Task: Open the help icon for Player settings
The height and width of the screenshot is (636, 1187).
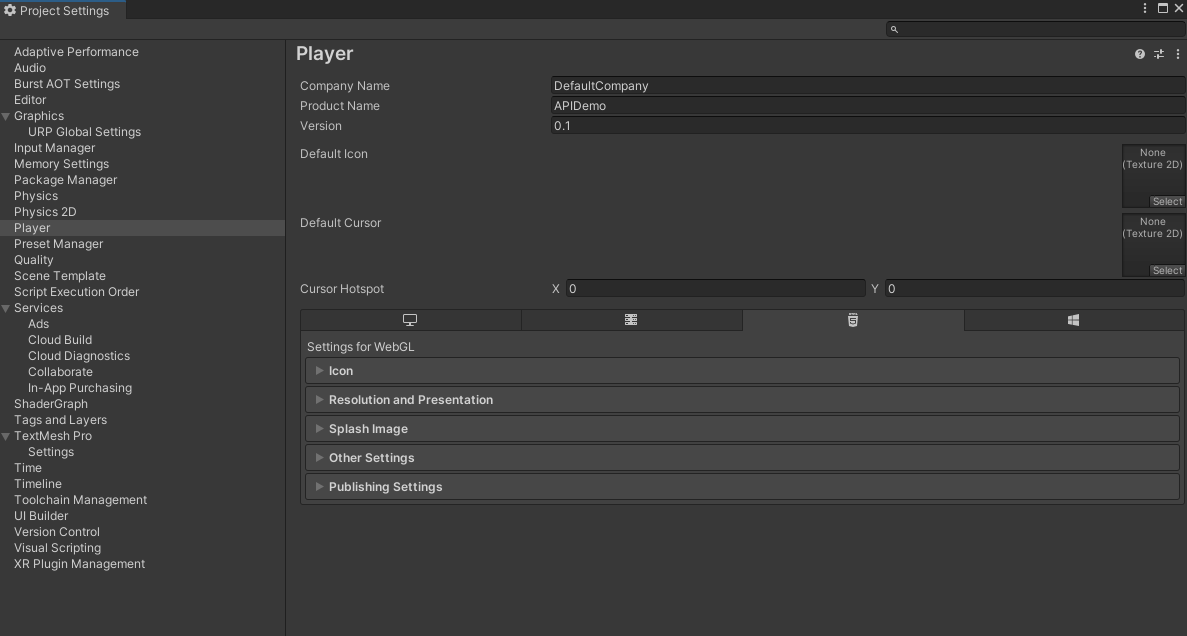Action: (1140, 54)
